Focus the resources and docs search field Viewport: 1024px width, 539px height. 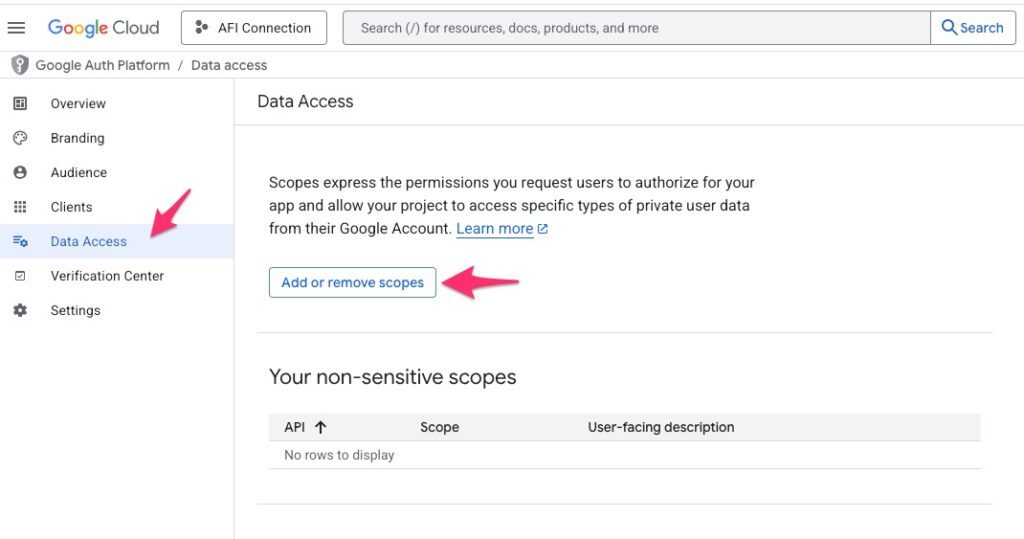coord(636,28)
